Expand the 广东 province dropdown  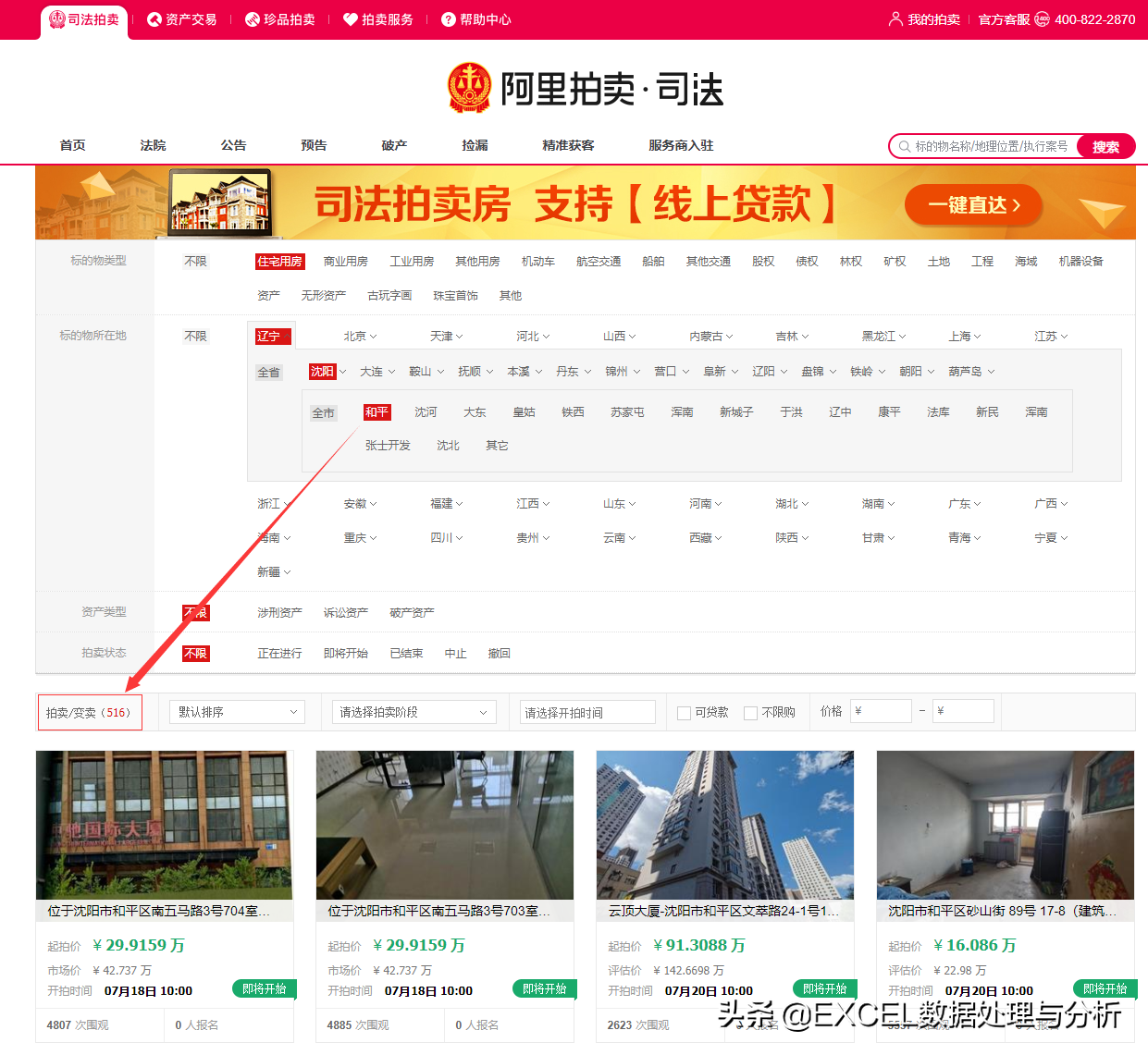(965, 504)
